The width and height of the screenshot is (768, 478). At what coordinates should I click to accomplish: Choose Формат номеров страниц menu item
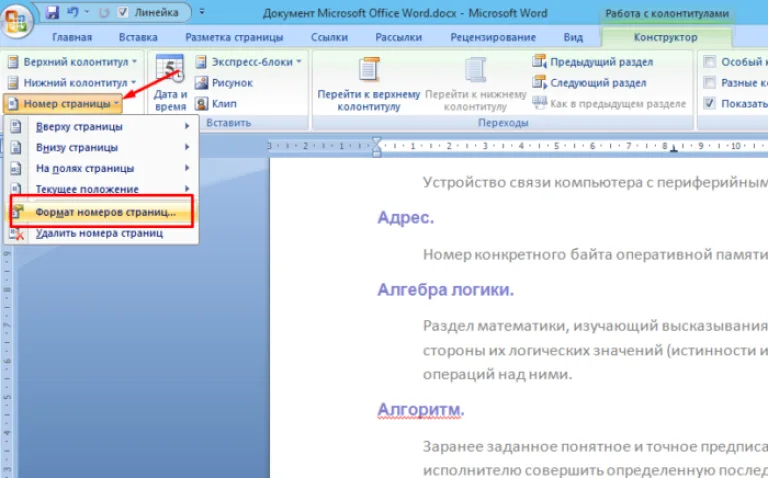[x=101, y=212]
